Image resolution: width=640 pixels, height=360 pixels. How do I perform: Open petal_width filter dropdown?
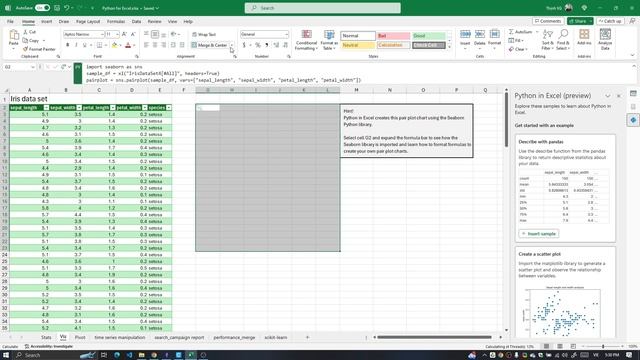(x=144, y=108)
